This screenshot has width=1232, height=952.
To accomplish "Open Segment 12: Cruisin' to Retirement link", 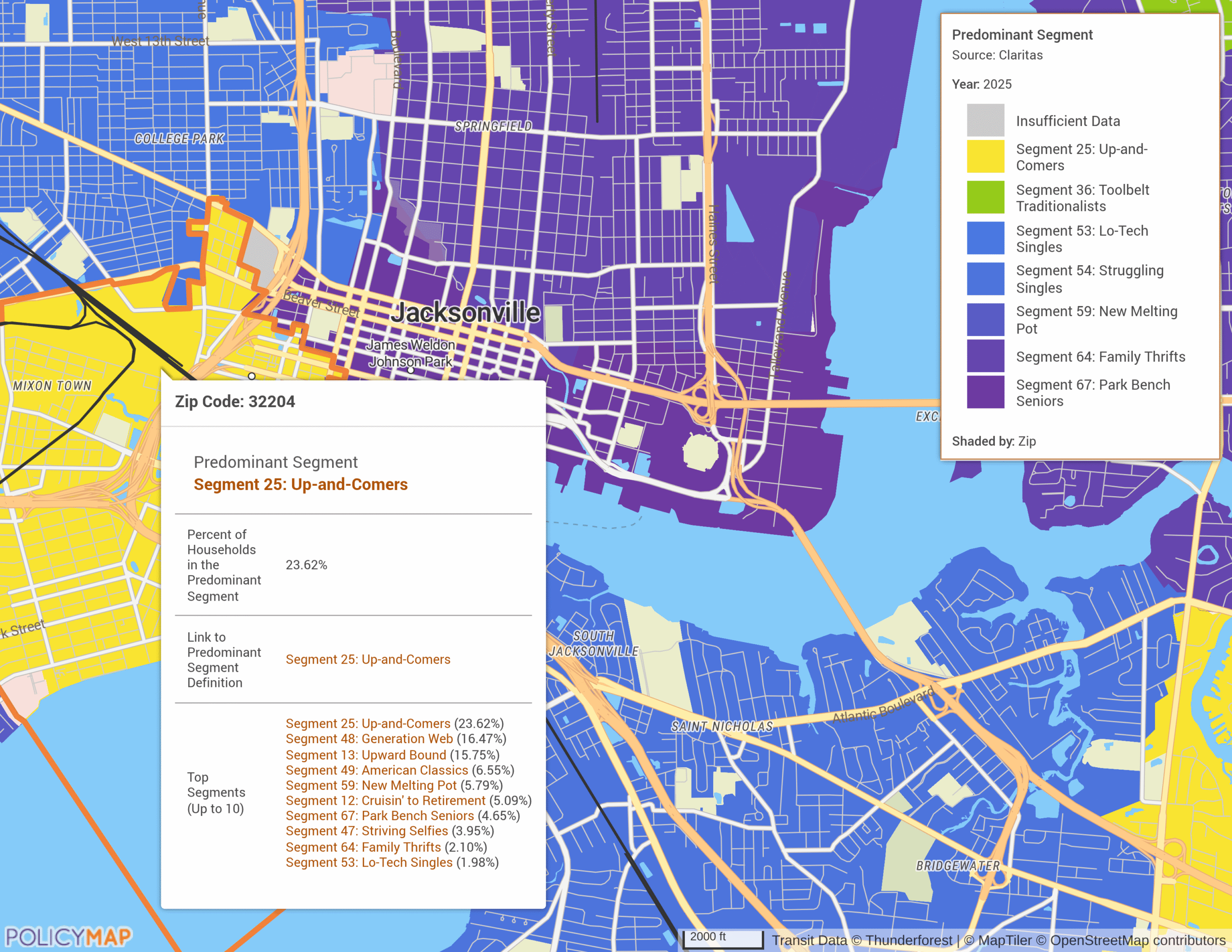I will tap(385, 800).
